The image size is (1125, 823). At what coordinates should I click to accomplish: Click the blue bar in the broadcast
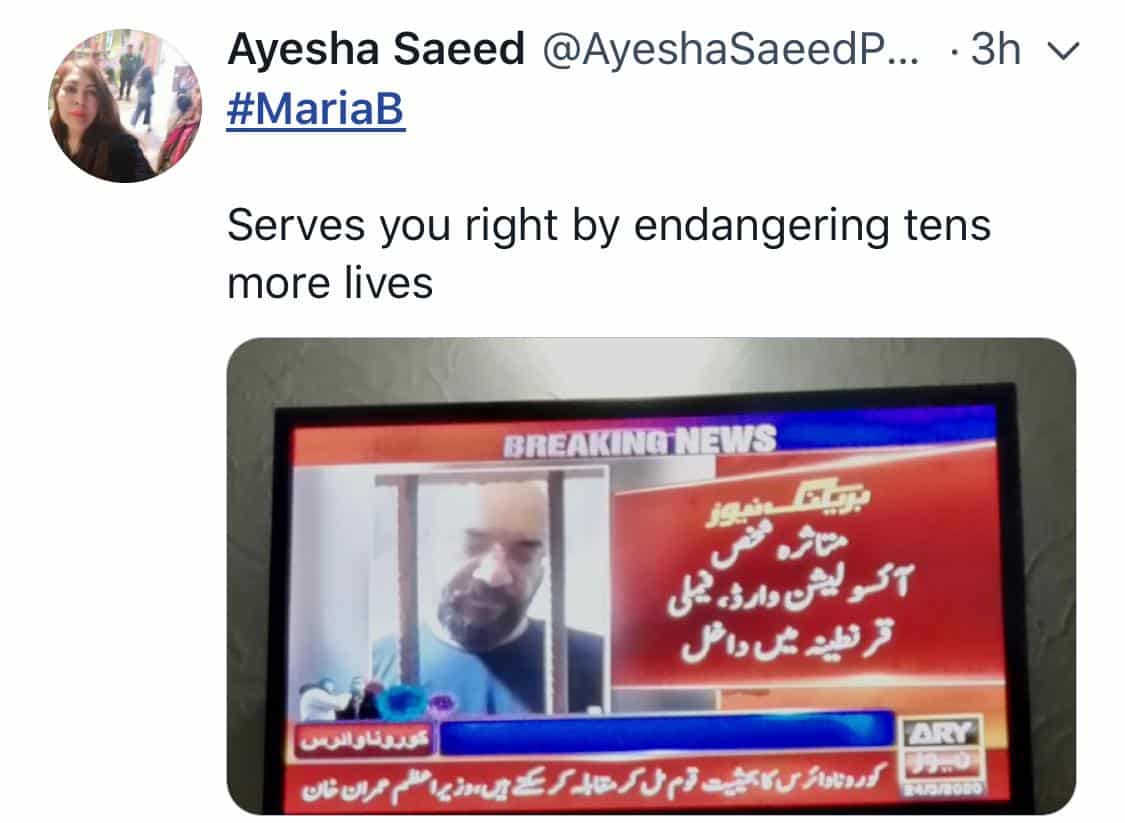click(x=667, y=735)
